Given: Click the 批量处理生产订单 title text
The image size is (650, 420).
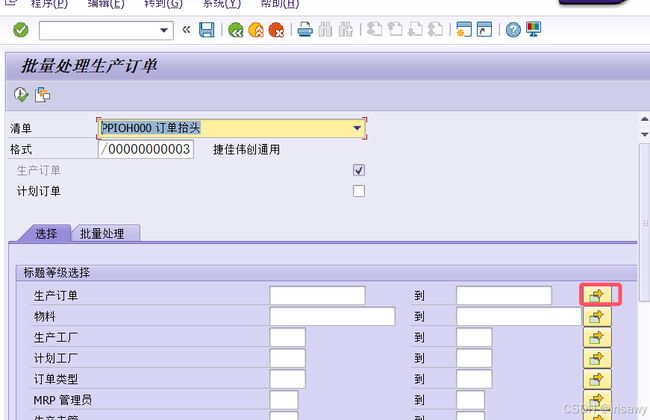Looking at the screenshot, I should tap(89, 66).
